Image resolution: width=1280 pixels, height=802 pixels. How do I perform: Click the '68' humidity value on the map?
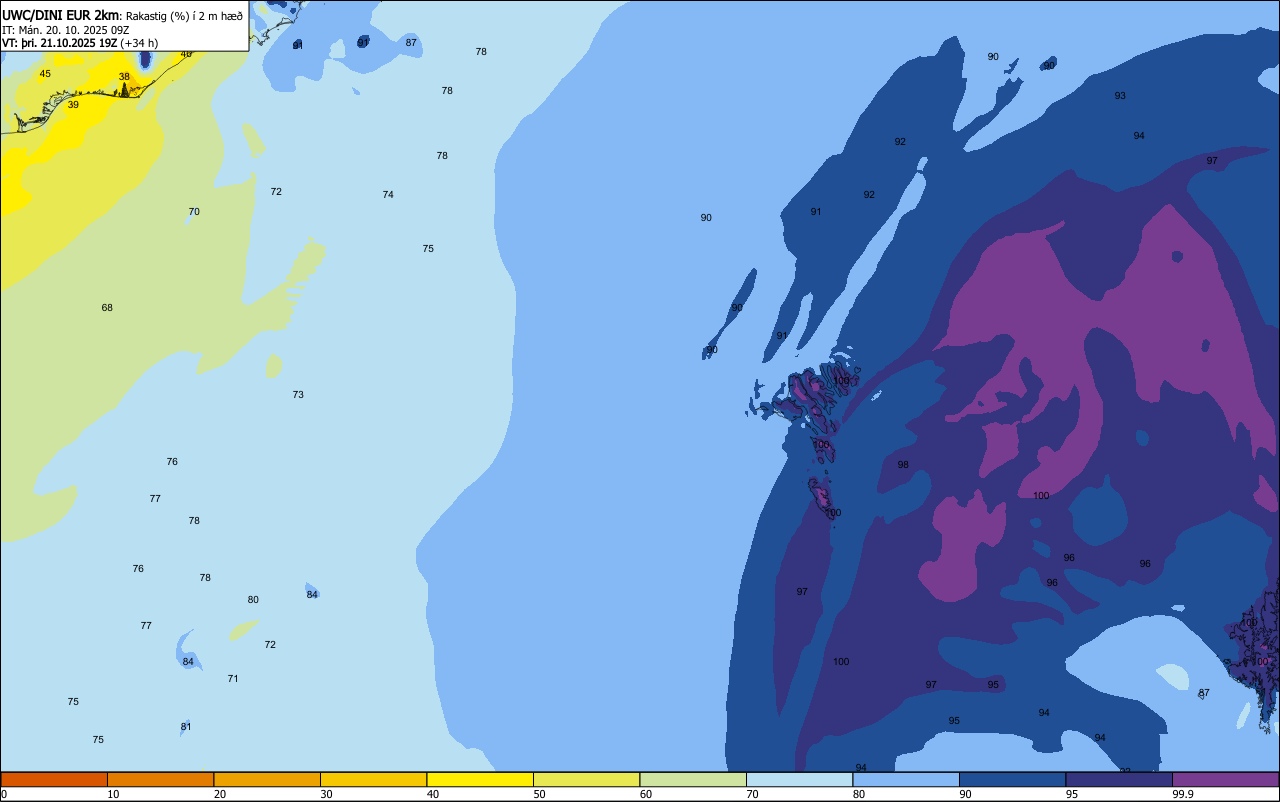(107, 308)
